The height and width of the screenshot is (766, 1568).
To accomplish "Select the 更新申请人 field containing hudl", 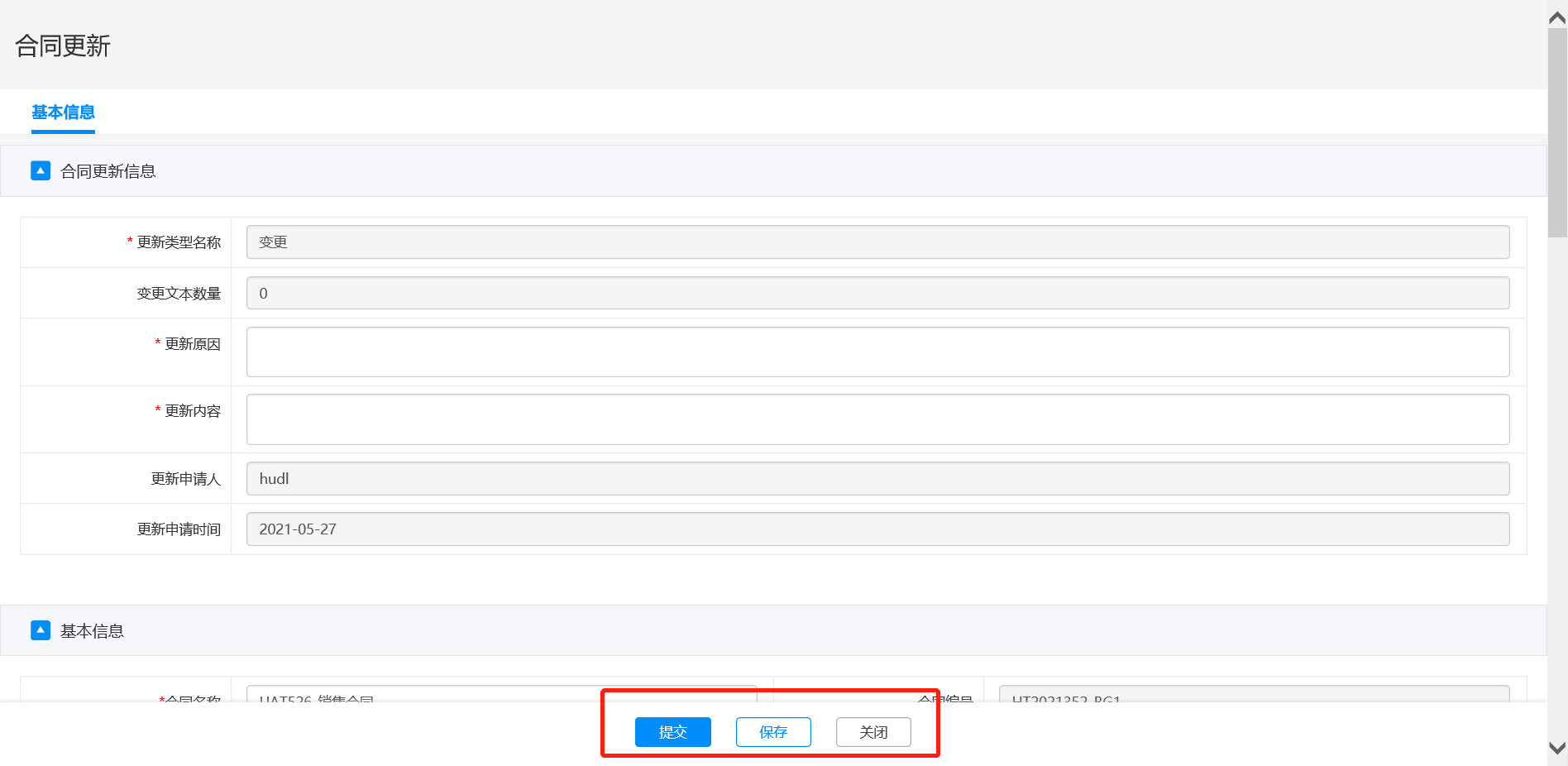I will click(877, 479).
